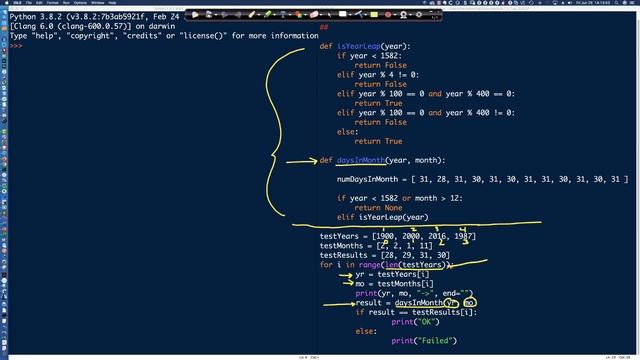Click the 'elif year % 4 != 0:' line
Image resolution: width=640 pixels, height=360 pixels.
tap(378, 75)
